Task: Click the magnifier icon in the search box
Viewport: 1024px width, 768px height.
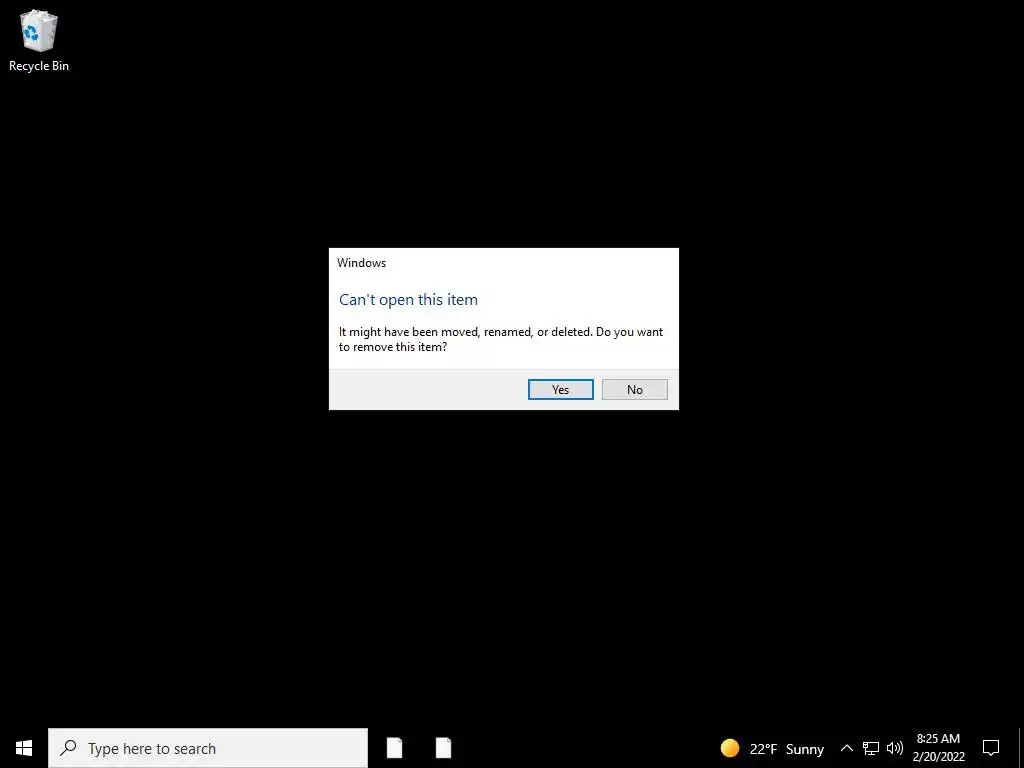Action: coord(69,748)
